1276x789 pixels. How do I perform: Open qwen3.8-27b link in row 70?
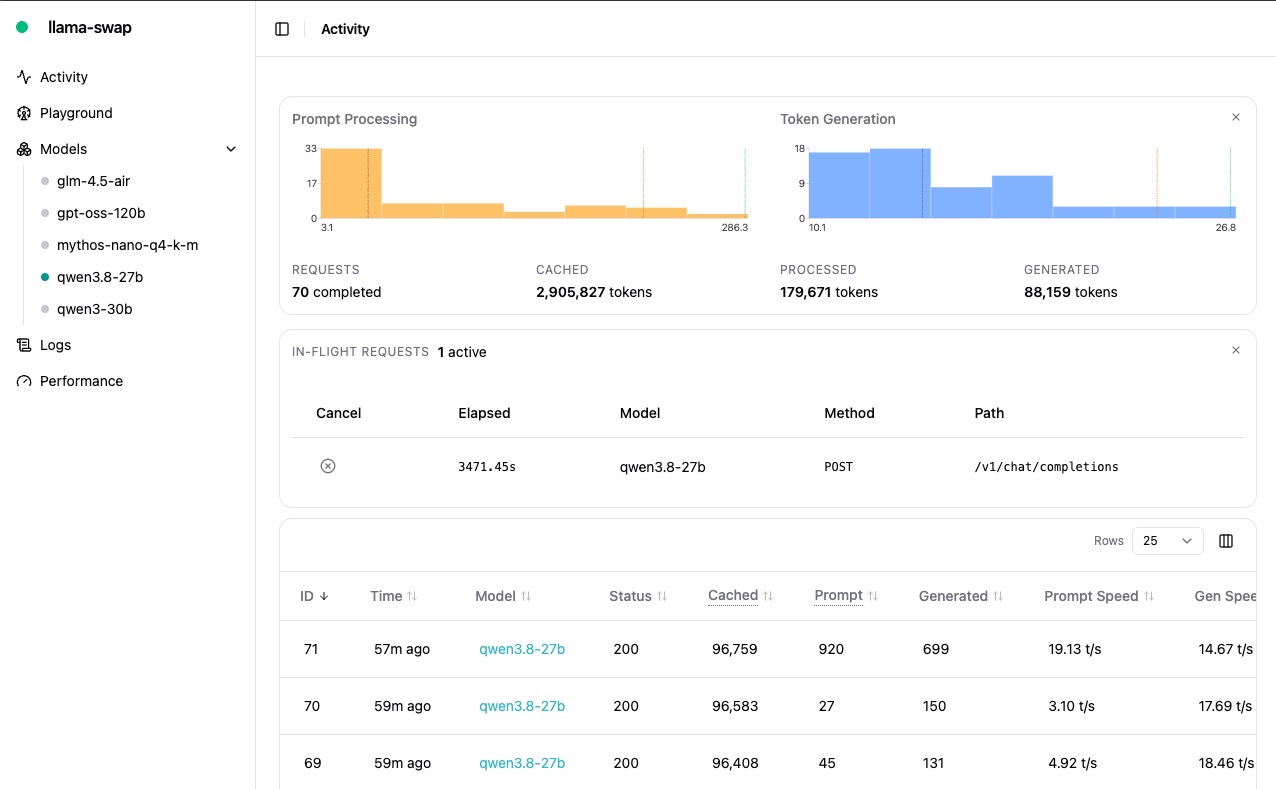522,706
